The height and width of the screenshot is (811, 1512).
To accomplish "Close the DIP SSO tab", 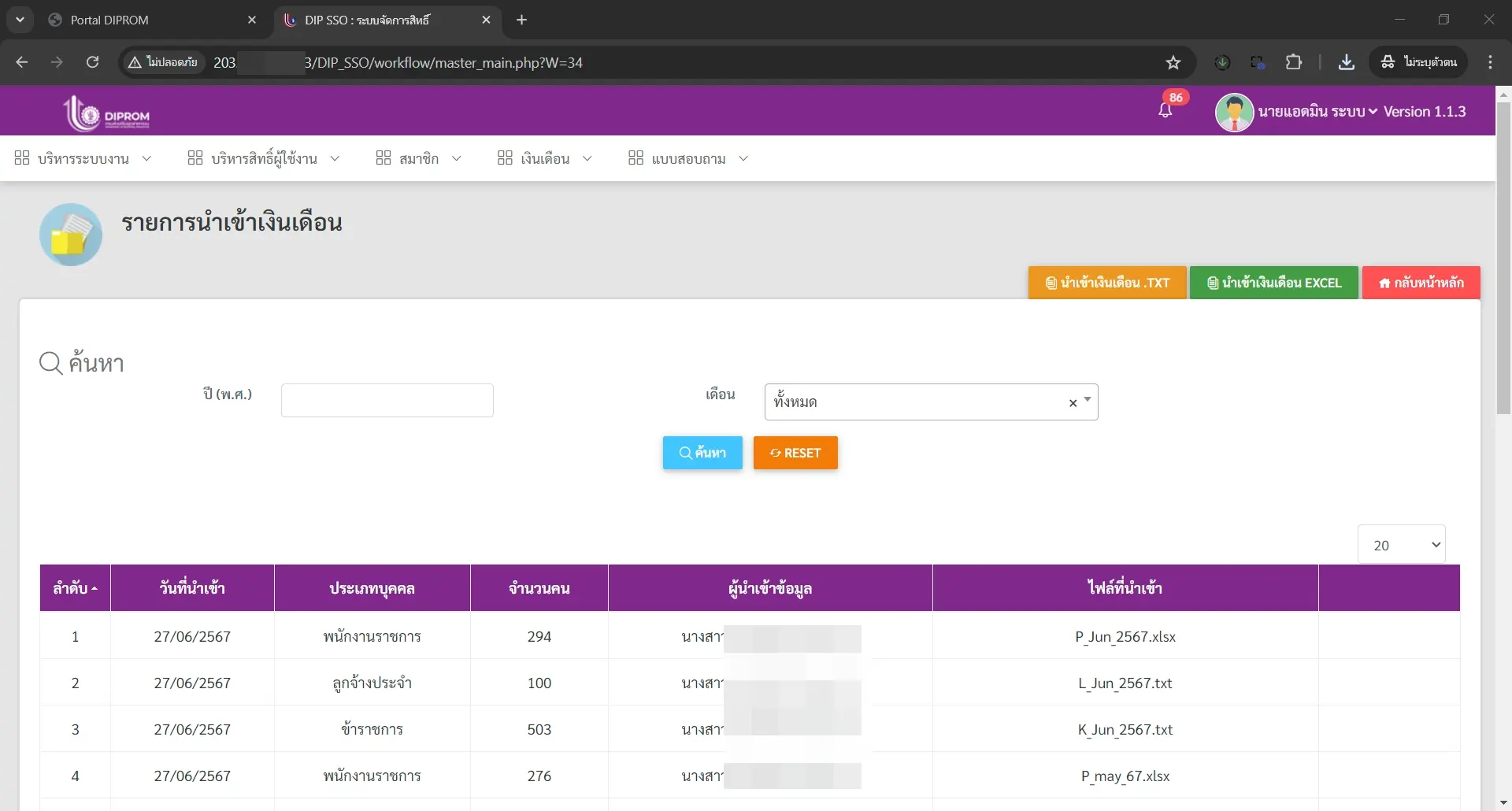I will coord(486,20).
